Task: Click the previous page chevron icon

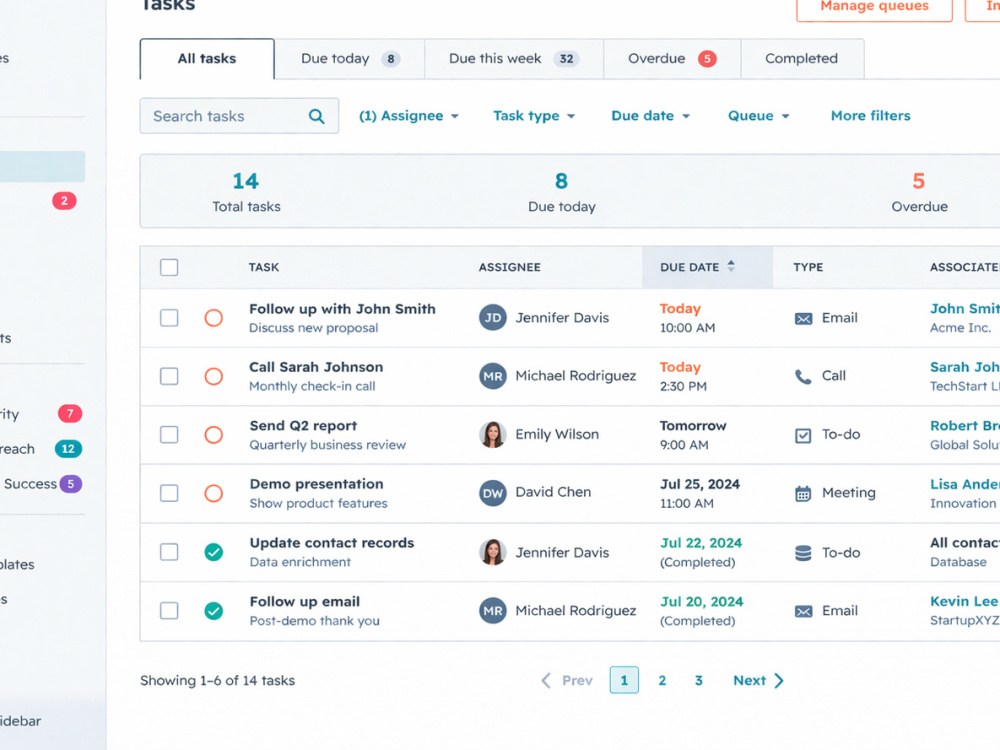Action: 546,680
